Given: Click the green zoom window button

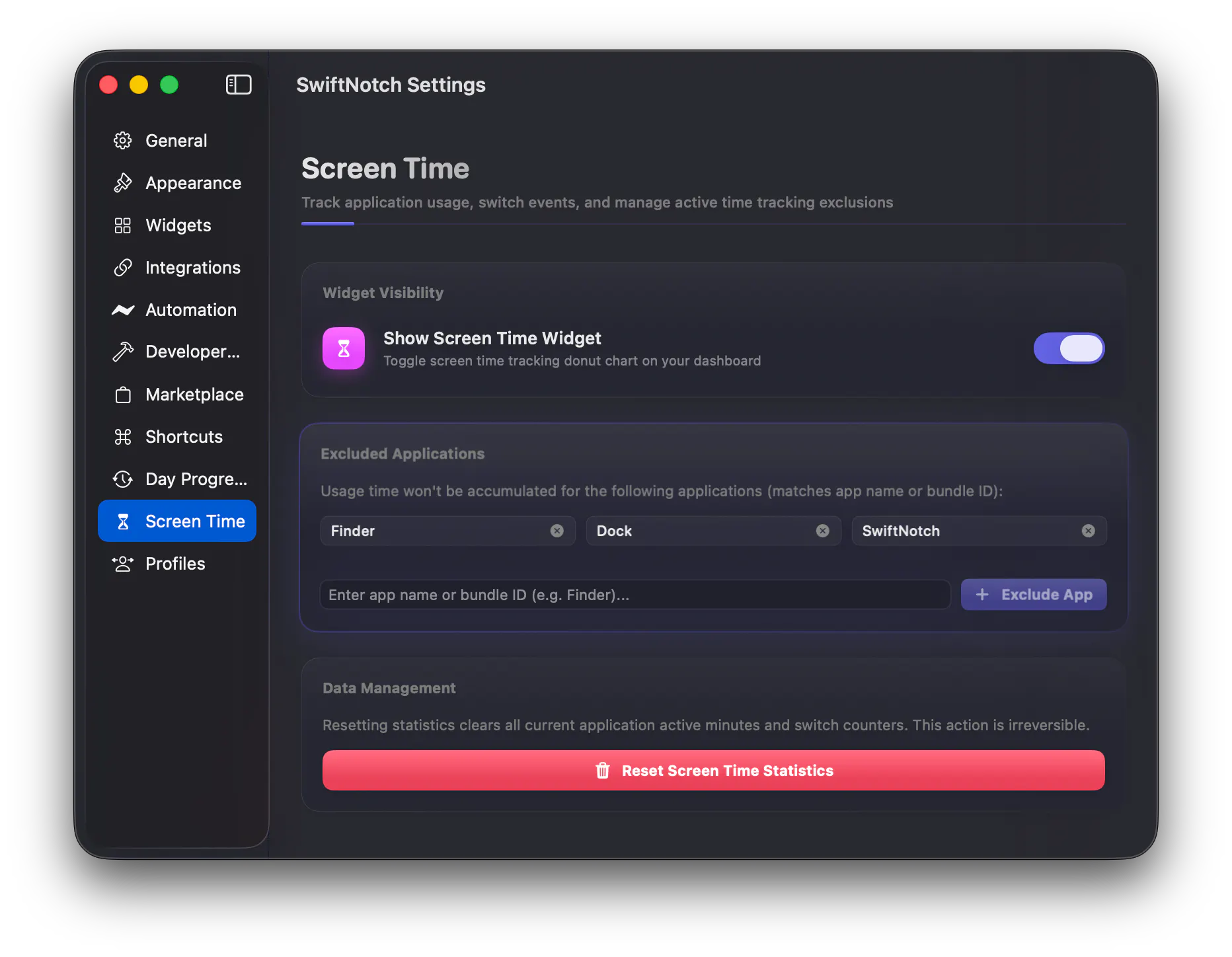Looking at the screenshot, I should pyautogui.click(x=169, y=85).
